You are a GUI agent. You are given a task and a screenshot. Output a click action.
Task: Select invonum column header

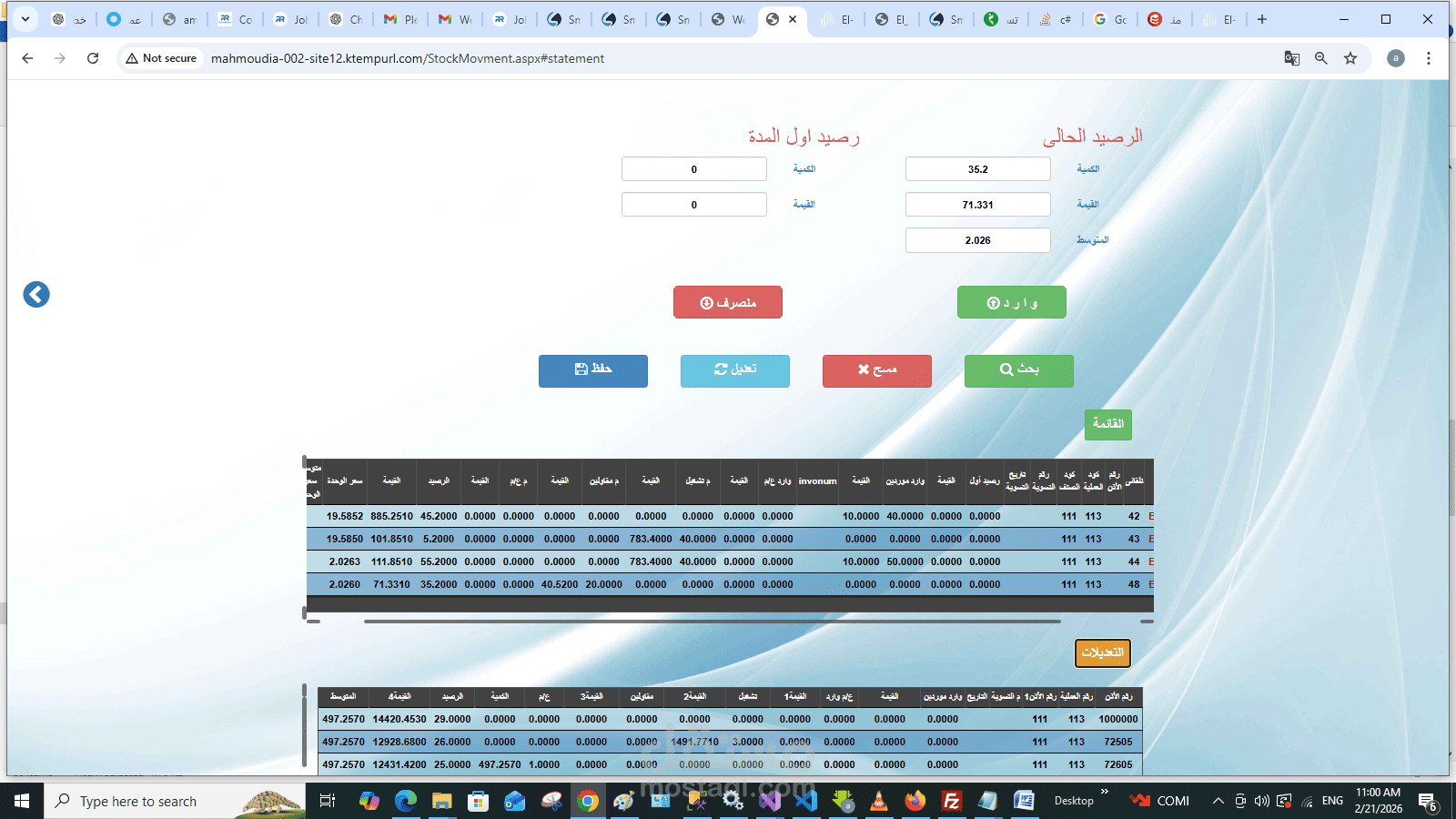(817, 481)
